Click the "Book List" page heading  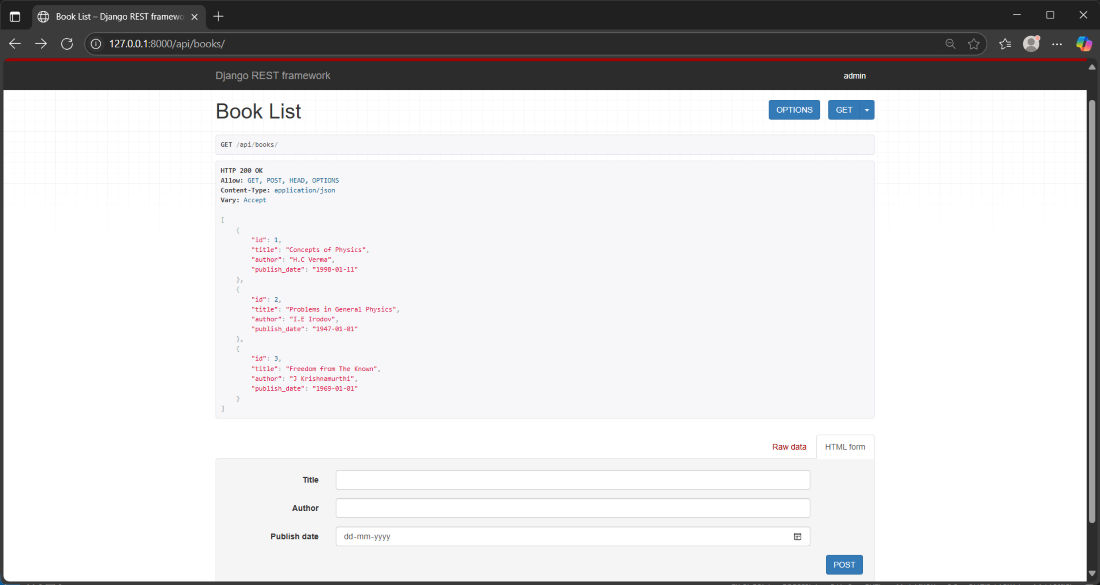[x=258, y=111]
